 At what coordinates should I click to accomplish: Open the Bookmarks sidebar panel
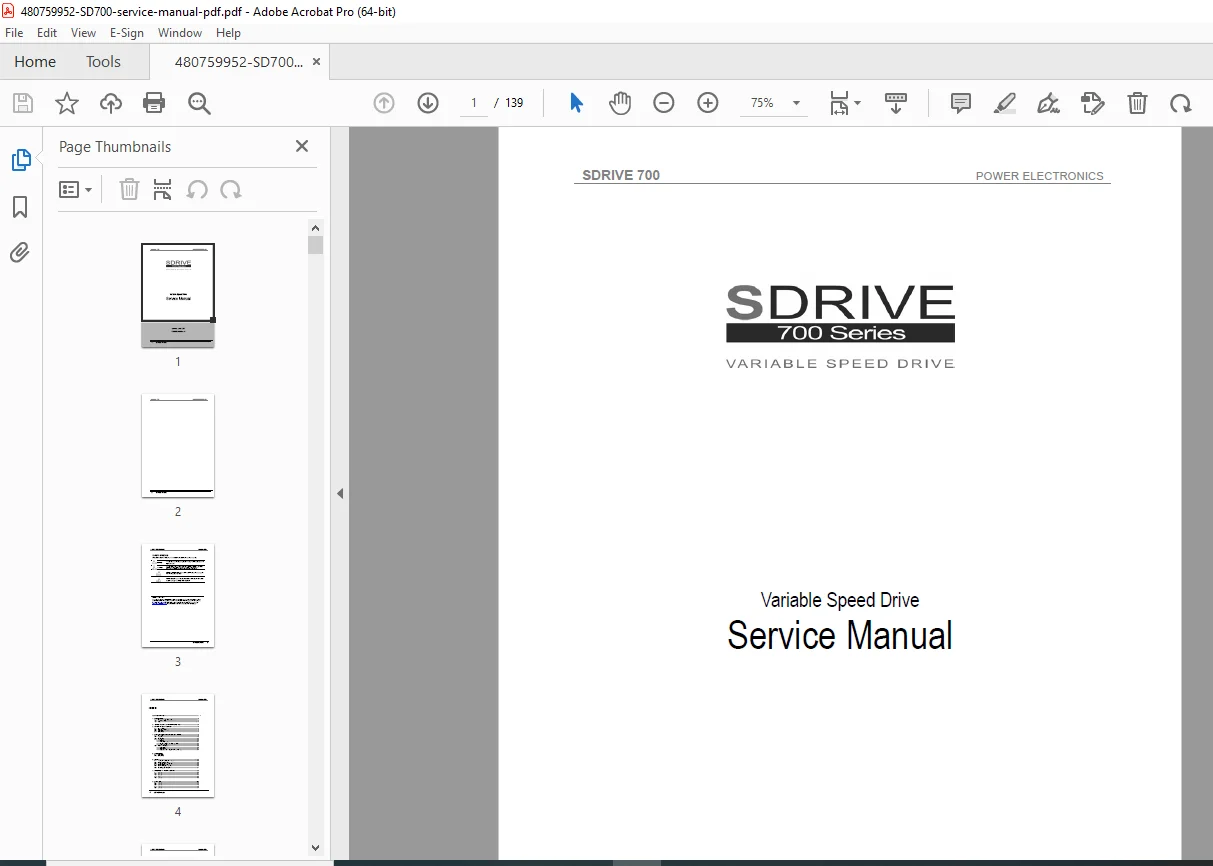click(x=20, y=207)
